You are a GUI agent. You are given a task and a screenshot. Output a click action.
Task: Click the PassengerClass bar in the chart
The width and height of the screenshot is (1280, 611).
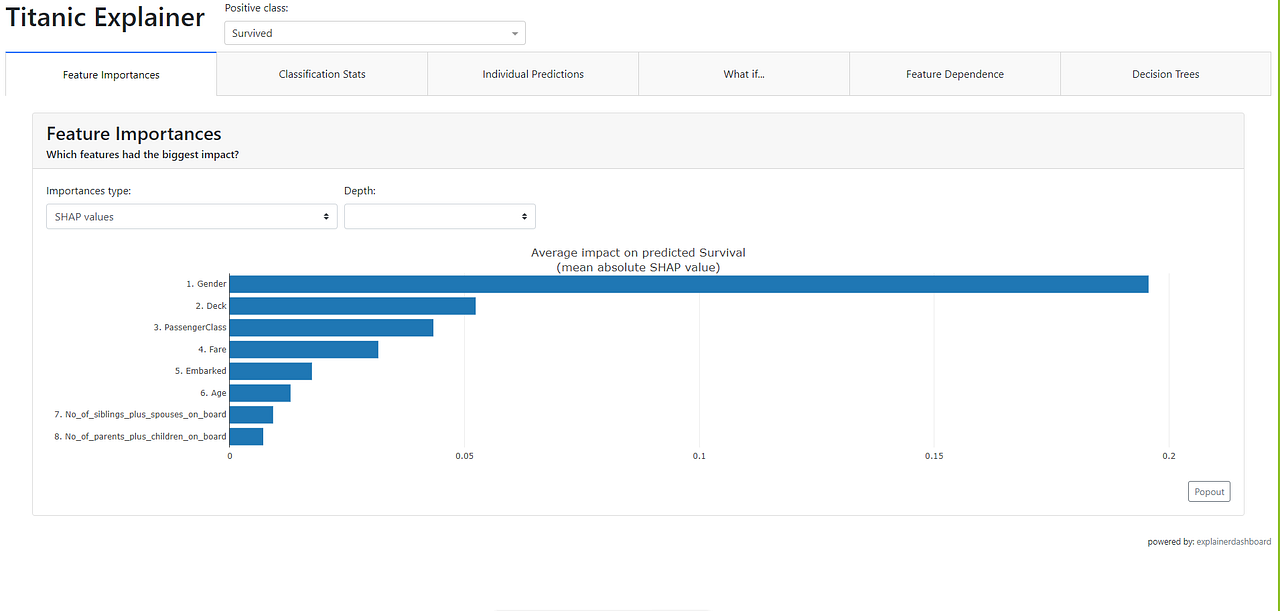tap(330, 327)
